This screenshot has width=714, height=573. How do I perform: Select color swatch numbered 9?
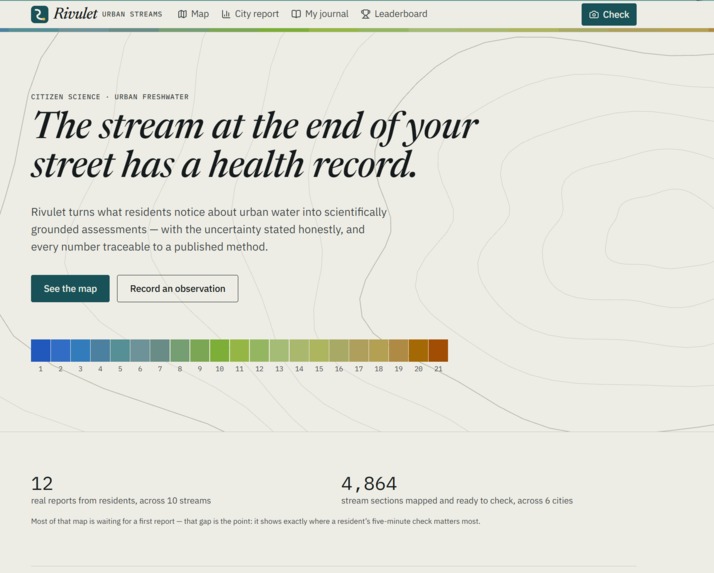(200, 350)
